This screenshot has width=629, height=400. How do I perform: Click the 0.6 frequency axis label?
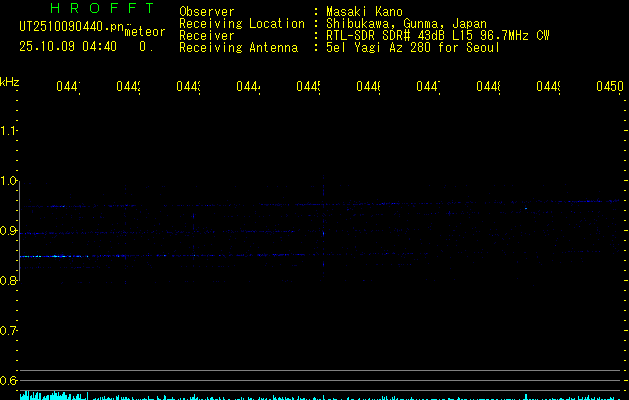[x=9, y=381]
